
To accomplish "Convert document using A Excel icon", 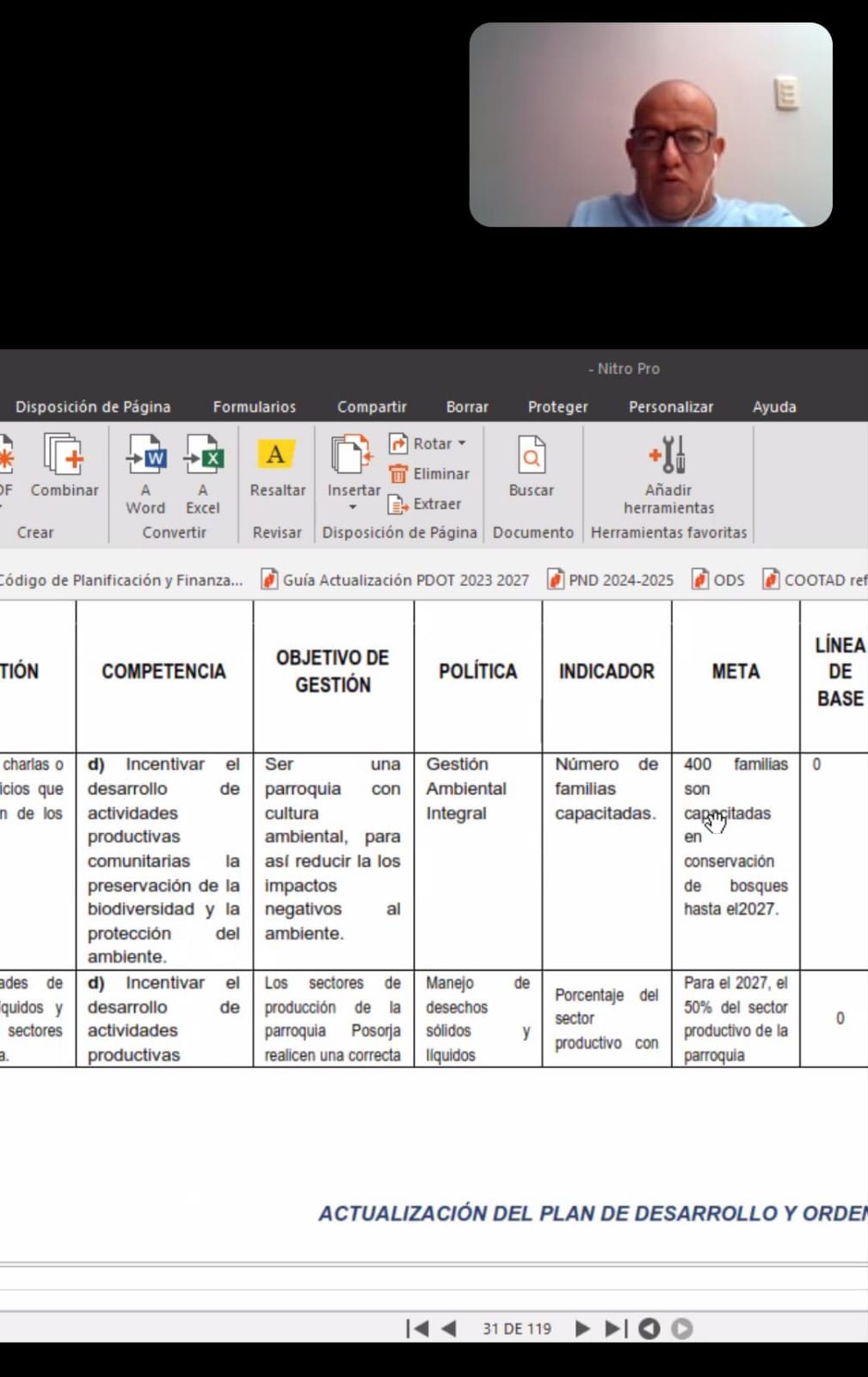I will click(x=203, y=455).
